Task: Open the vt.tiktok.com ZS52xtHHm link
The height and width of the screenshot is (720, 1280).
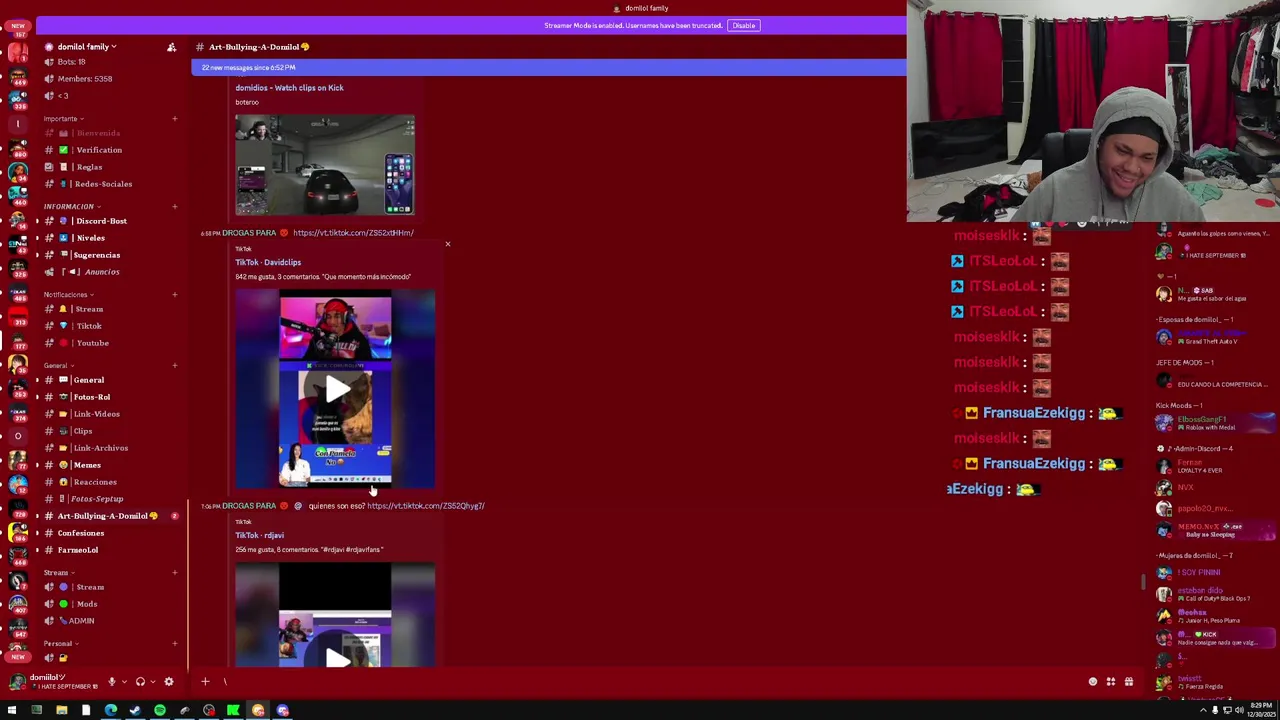Action: pos(353,233)
